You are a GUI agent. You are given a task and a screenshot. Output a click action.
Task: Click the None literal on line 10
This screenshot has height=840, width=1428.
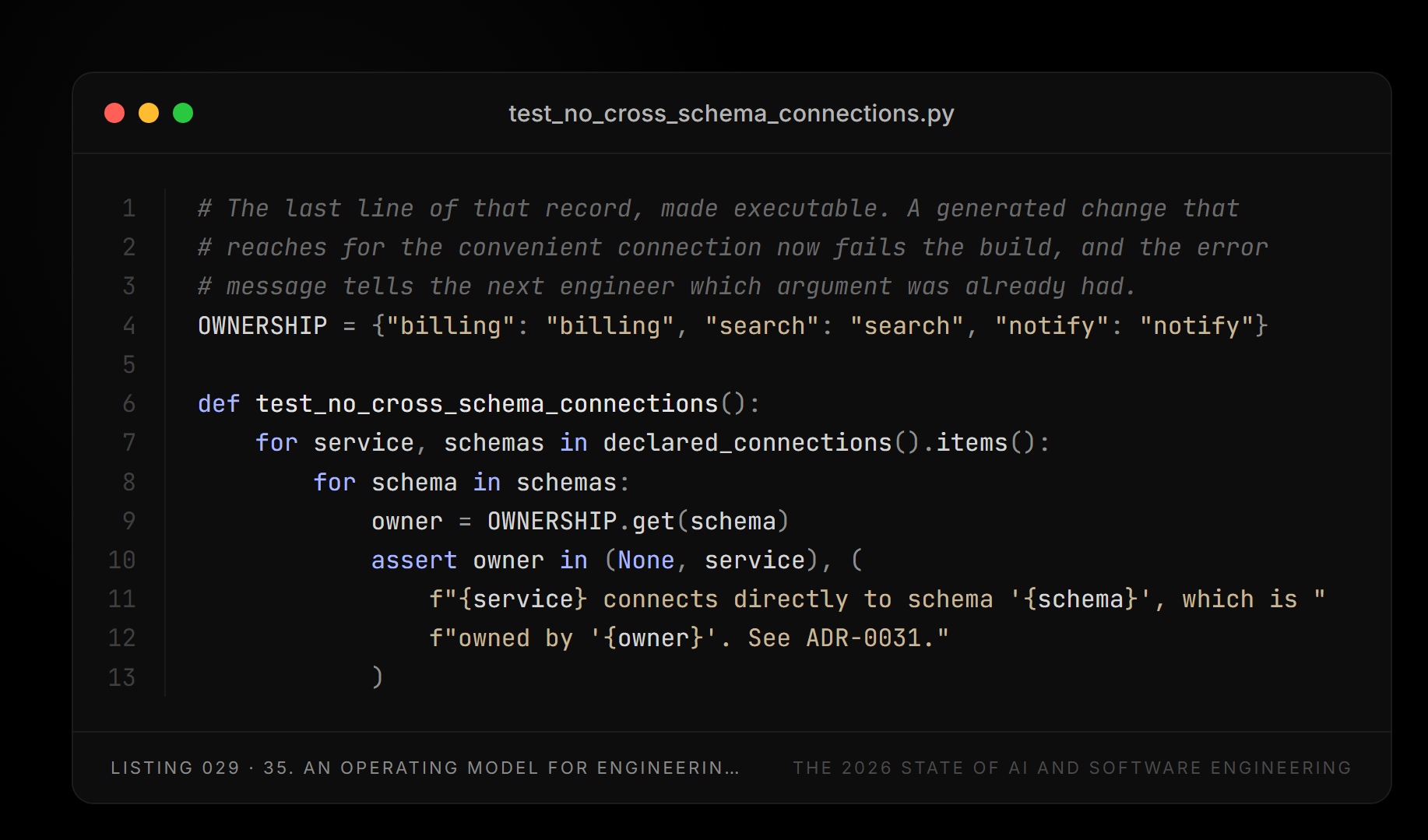(646, 560)
